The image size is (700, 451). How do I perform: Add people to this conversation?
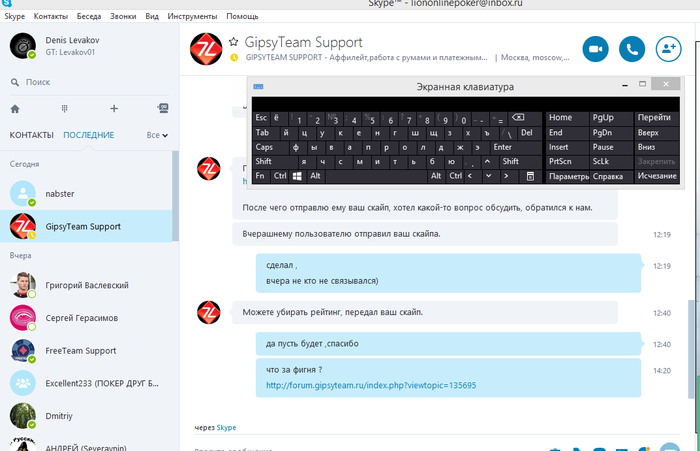[668, 49]
